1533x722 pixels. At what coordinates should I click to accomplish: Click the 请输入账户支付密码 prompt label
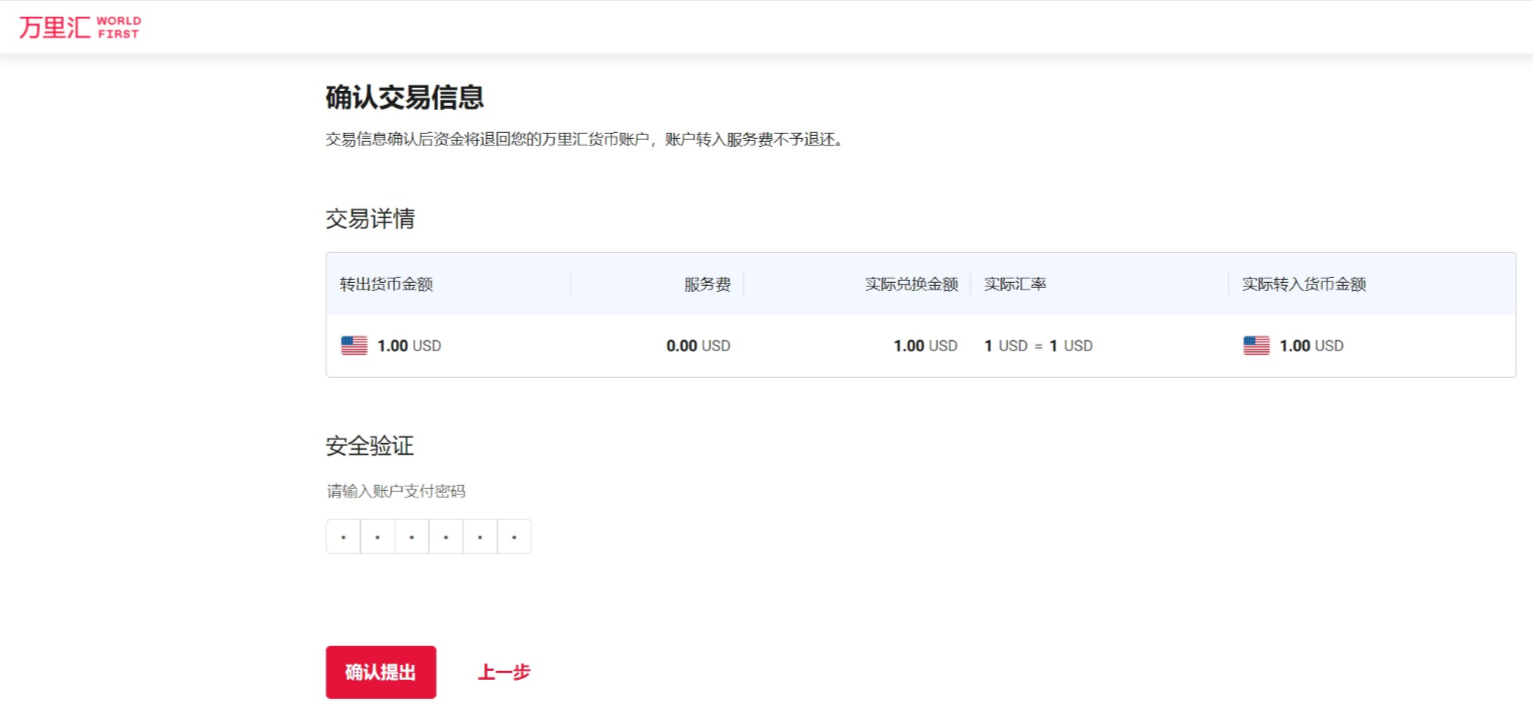[x=396, y=491]
